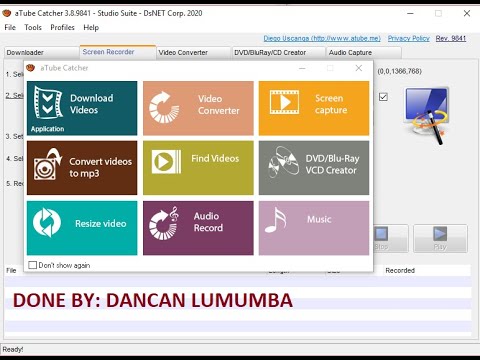This screenshot has height=360, width=480.
Task: Open the Help menu
Action: 91,27
